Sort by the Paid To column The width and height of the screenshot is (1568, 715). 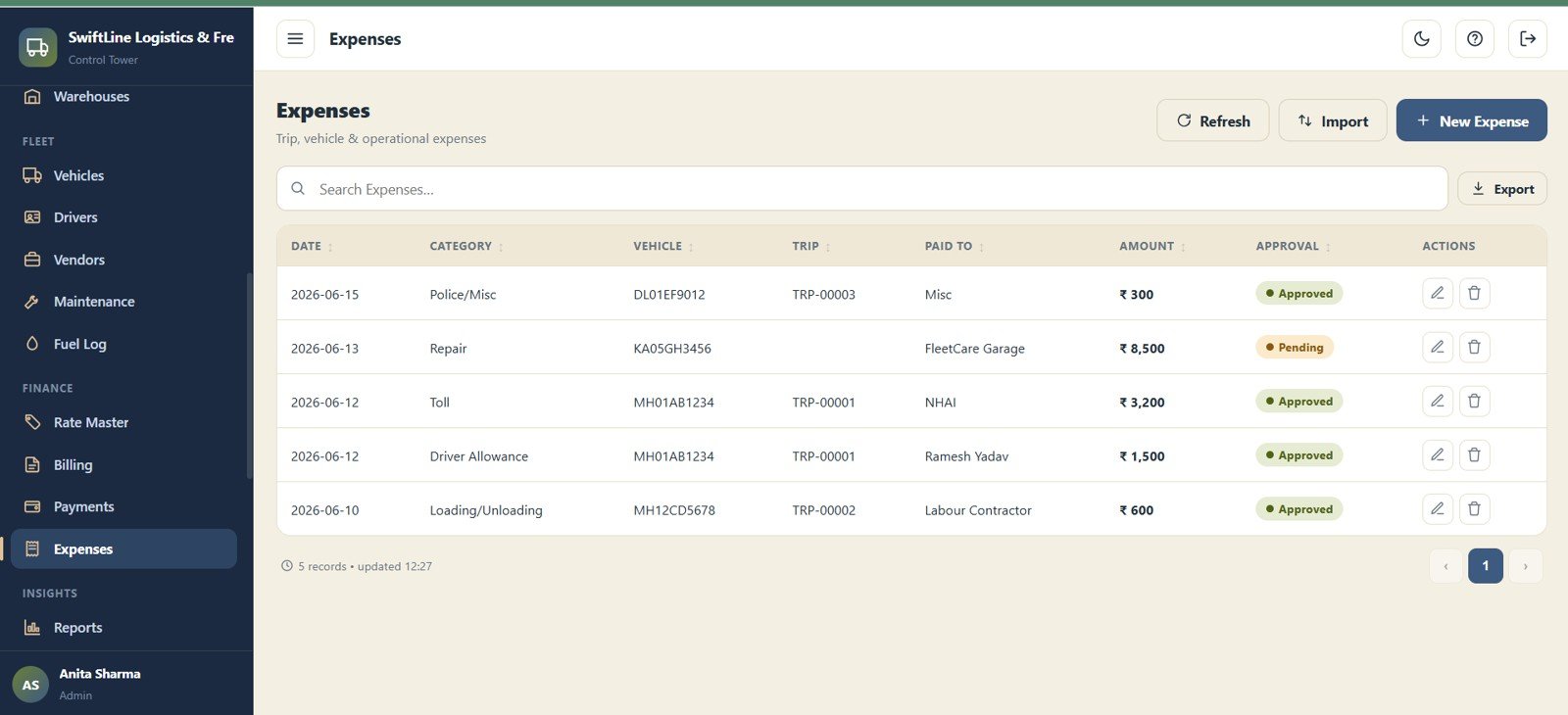(955, 246)
